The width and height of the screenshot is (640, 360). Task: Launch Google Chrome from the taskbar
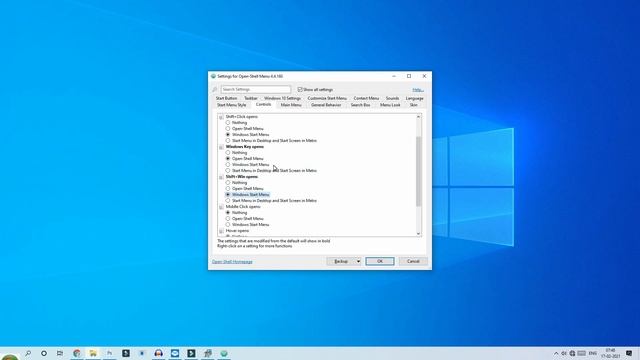pyautogui.click(x=77, y=353)
